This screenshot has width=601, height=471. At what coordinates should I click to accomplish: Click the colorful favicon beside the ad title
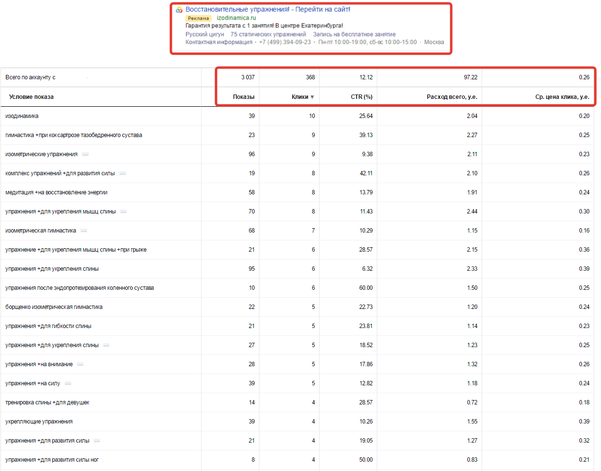point(179,10)
